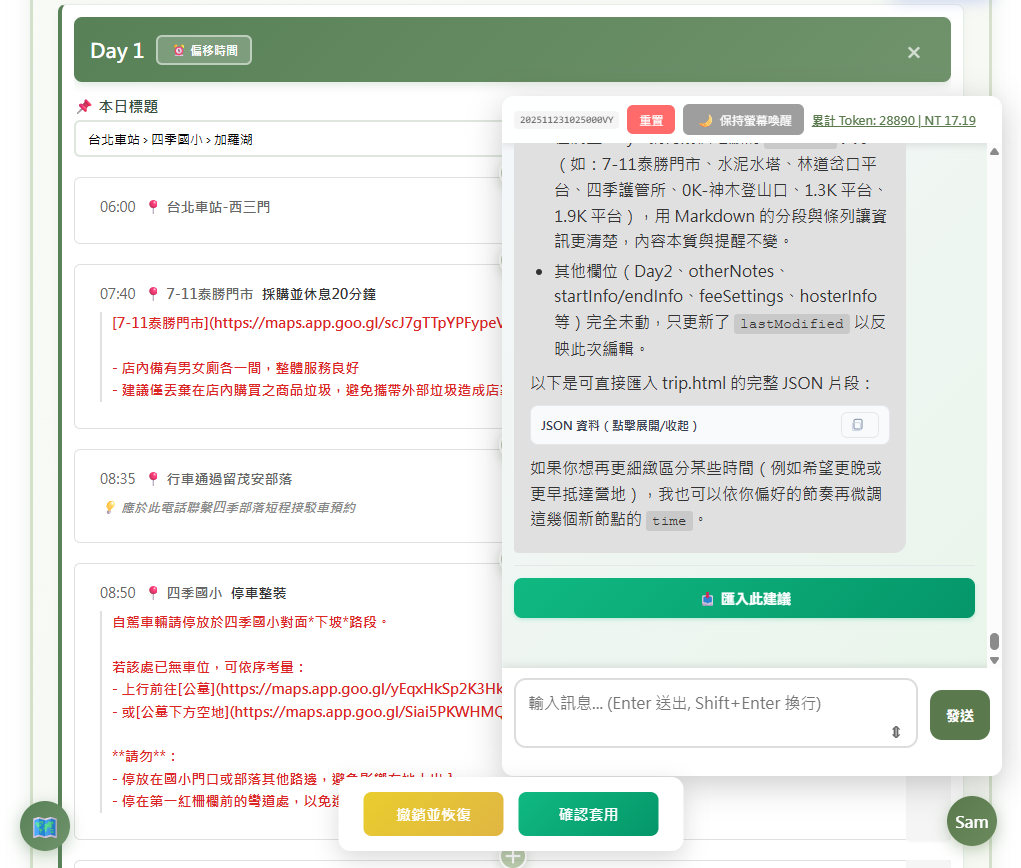
Task: Click the time code tag in chat
Action: 669,521
